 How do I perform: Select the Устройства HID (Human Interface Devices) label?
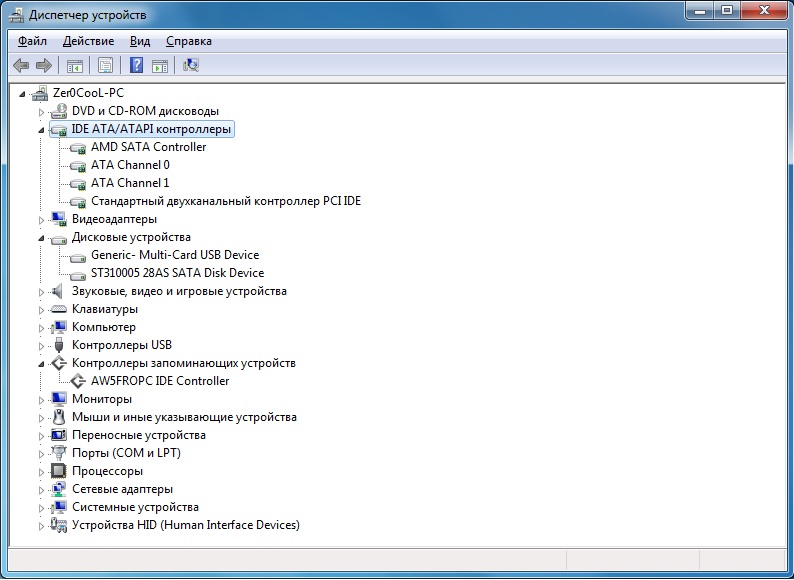click(186, 525)
